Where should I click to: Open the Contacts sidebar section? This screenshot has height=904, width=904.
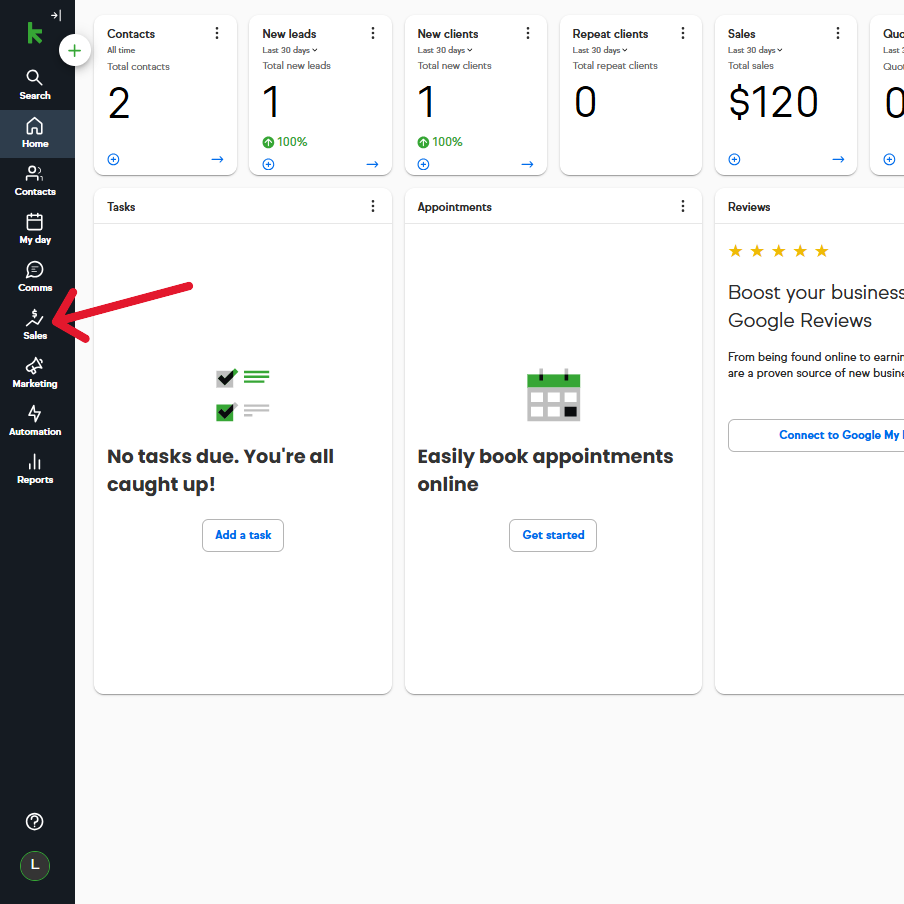click(35, 180)
